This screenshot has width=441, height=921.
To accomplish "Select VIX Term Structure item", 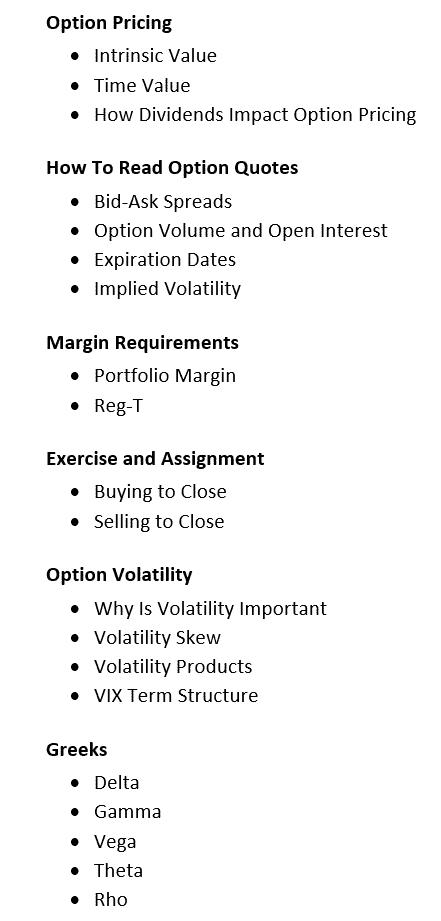I will pos(176,696).
